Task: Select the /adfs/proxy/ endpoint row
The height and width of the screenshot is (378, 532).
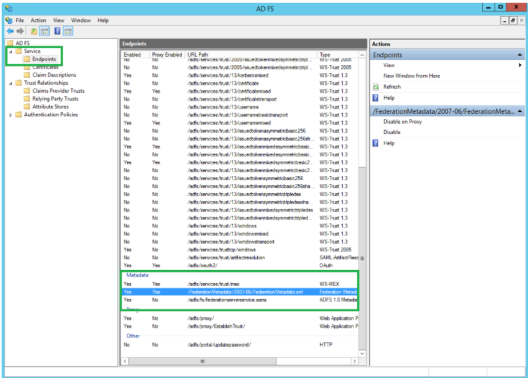Action: (240, 318)
